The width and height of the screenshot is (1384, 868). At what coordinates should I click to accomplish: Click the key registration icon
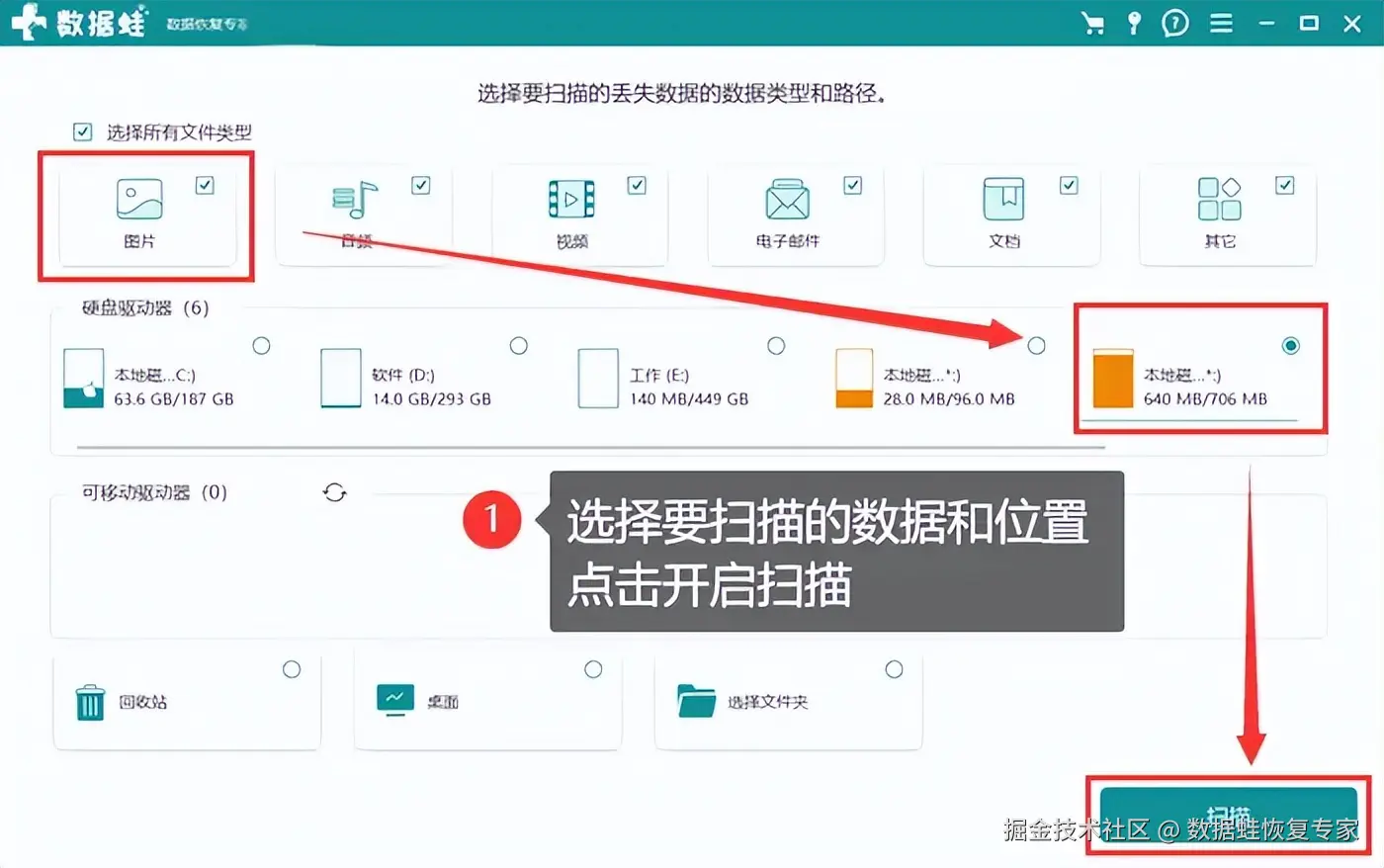pos(1134,23)
